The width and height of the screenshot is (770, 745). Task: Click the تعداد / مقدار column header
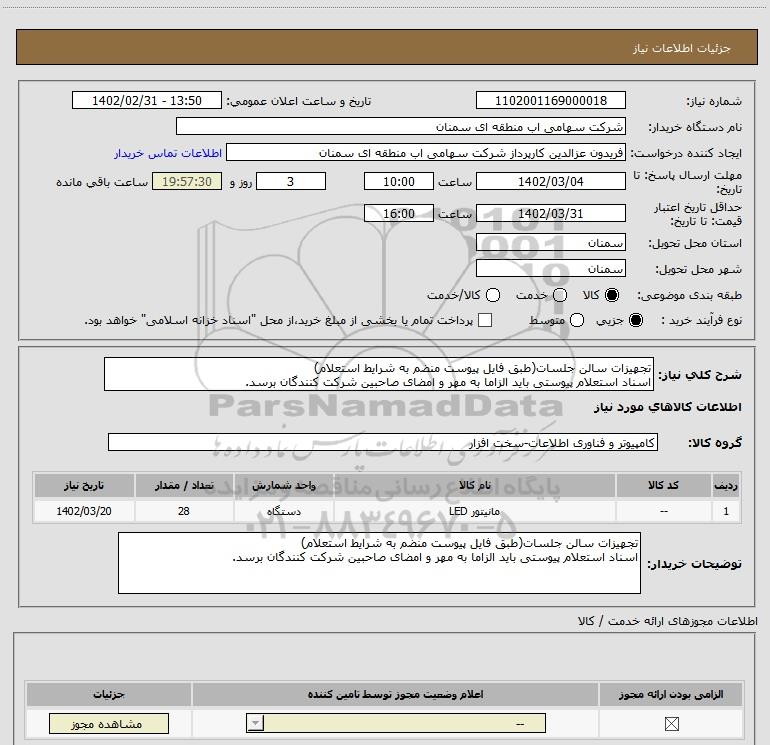[184, 486]
